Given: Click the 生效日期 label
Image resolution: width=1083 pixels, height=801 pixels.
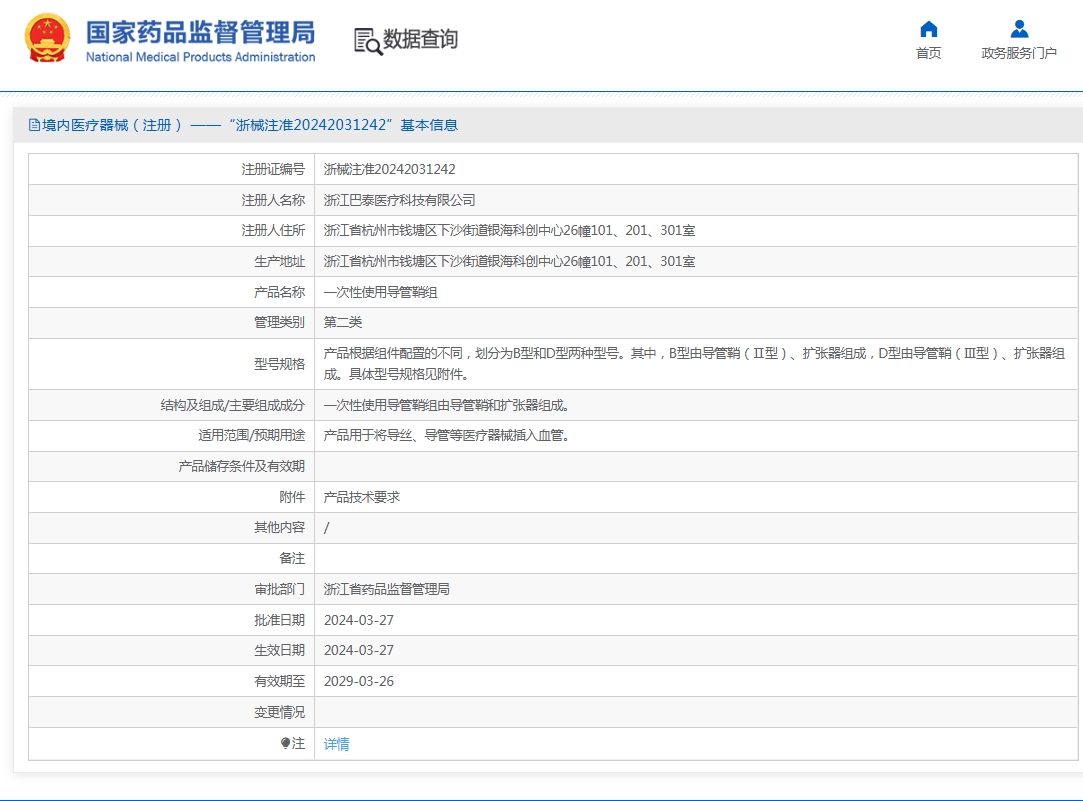Looking at the screenshot, I should tap(279, 650).
